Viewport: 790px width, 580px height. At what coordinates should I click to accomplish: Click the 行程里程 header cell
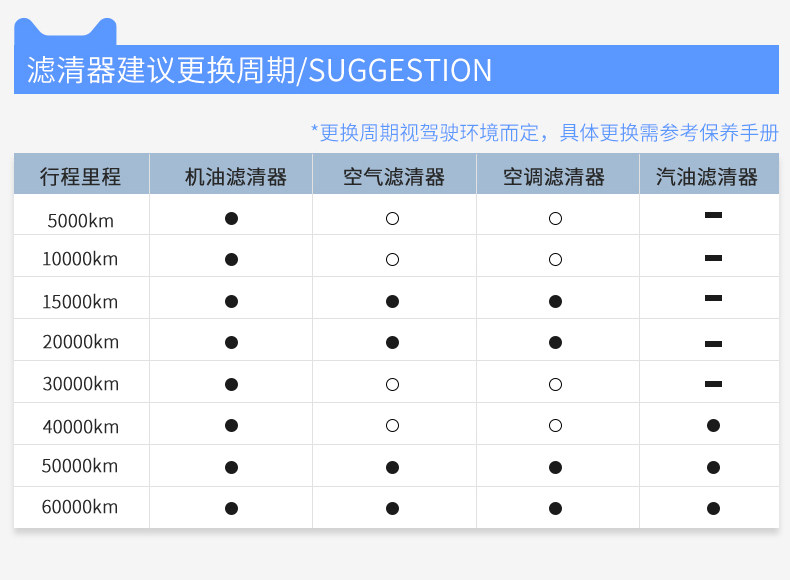80,177
